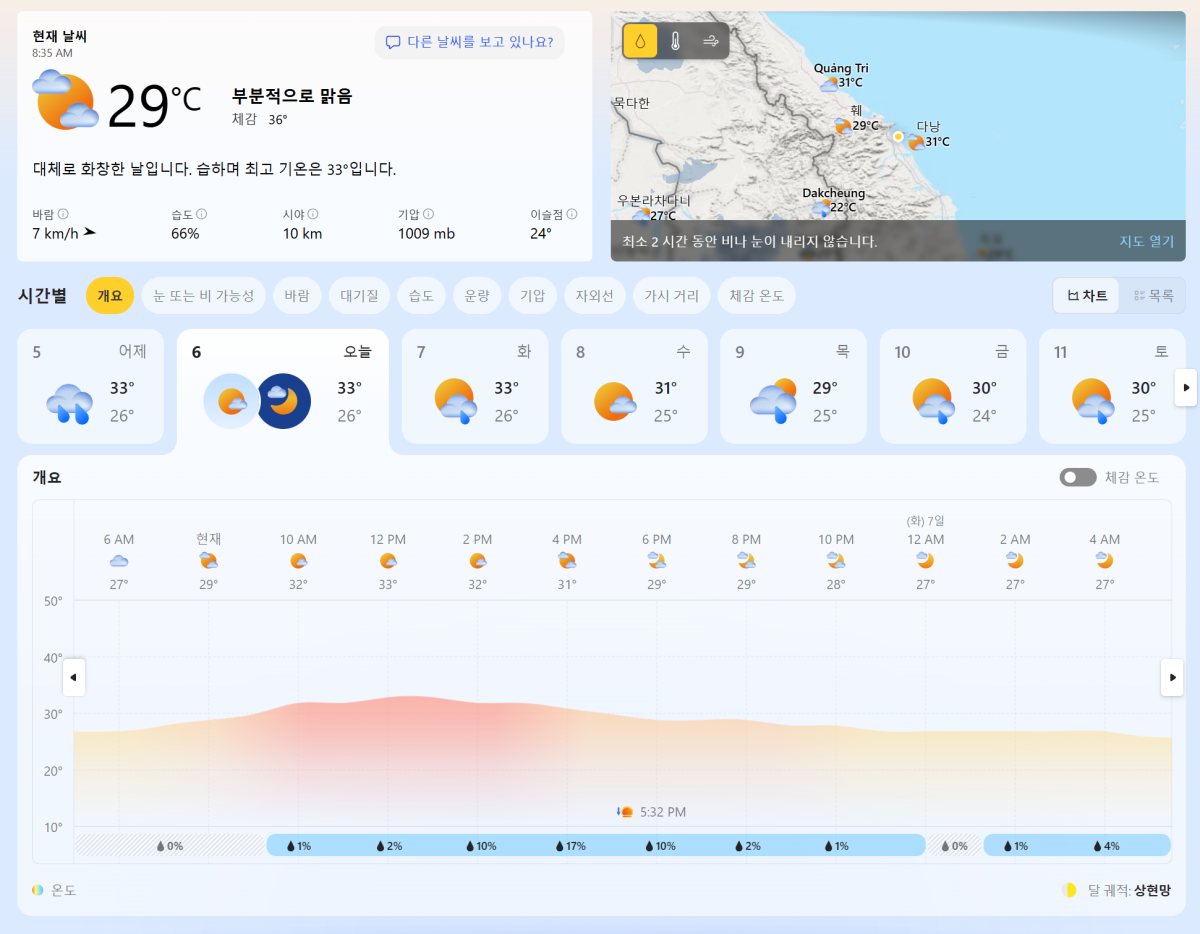
Task: Select the temperature map layer icon
Action: pyautogui.click(x=676, y=41)
